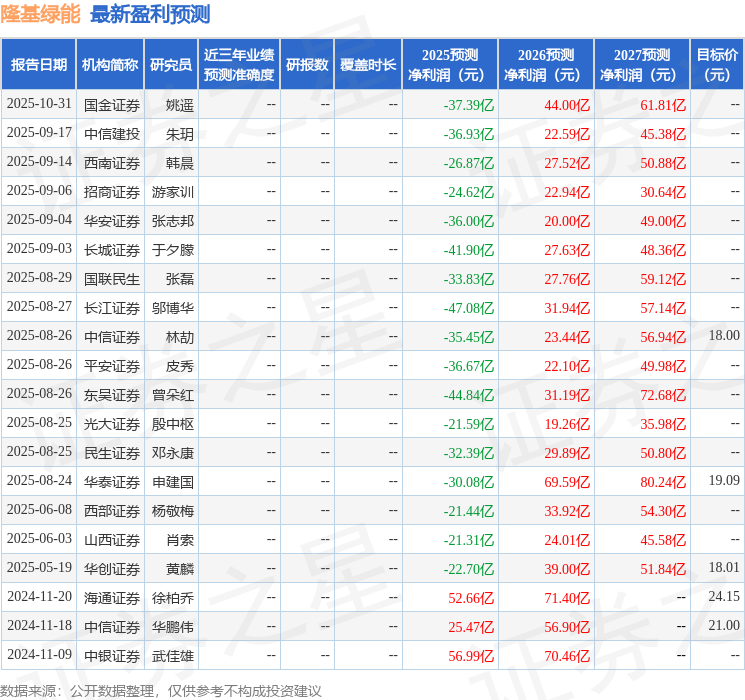Sort by the 报告日期 column header
Image resolution: width=745 pixels, height=700 pixels.
coord(39,64)
